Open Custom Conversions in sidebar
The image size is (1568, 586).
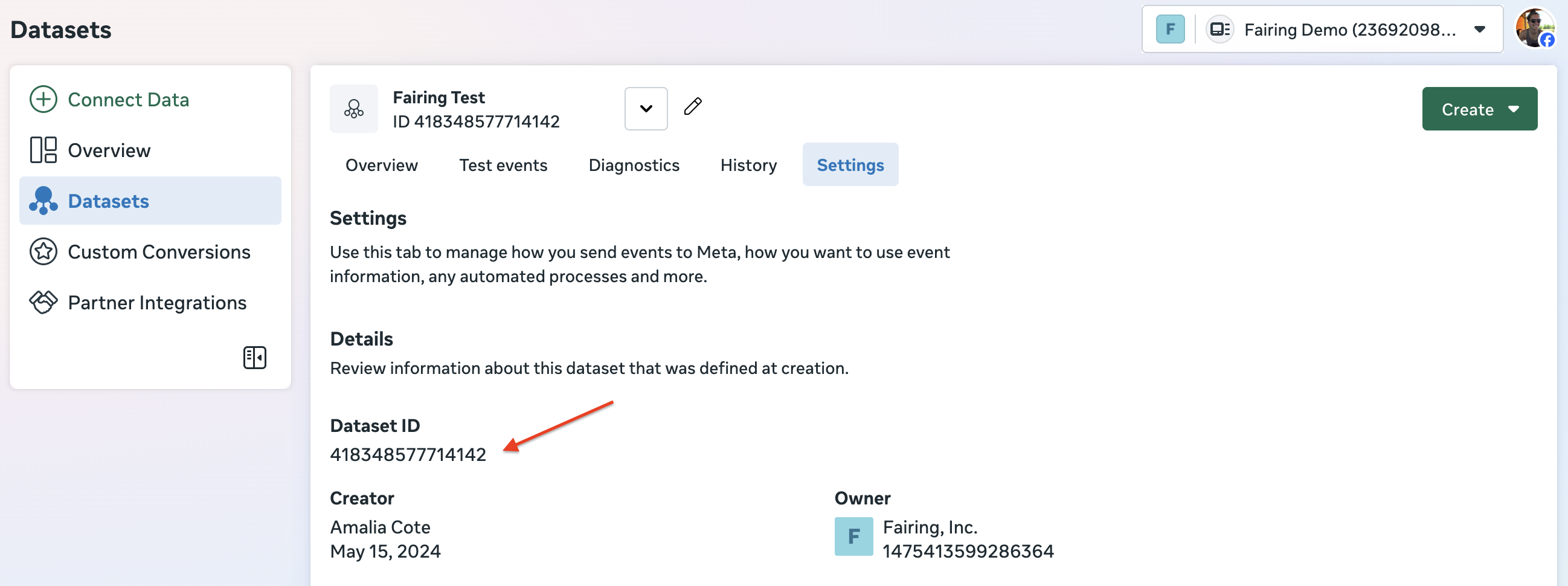(150, 251)
